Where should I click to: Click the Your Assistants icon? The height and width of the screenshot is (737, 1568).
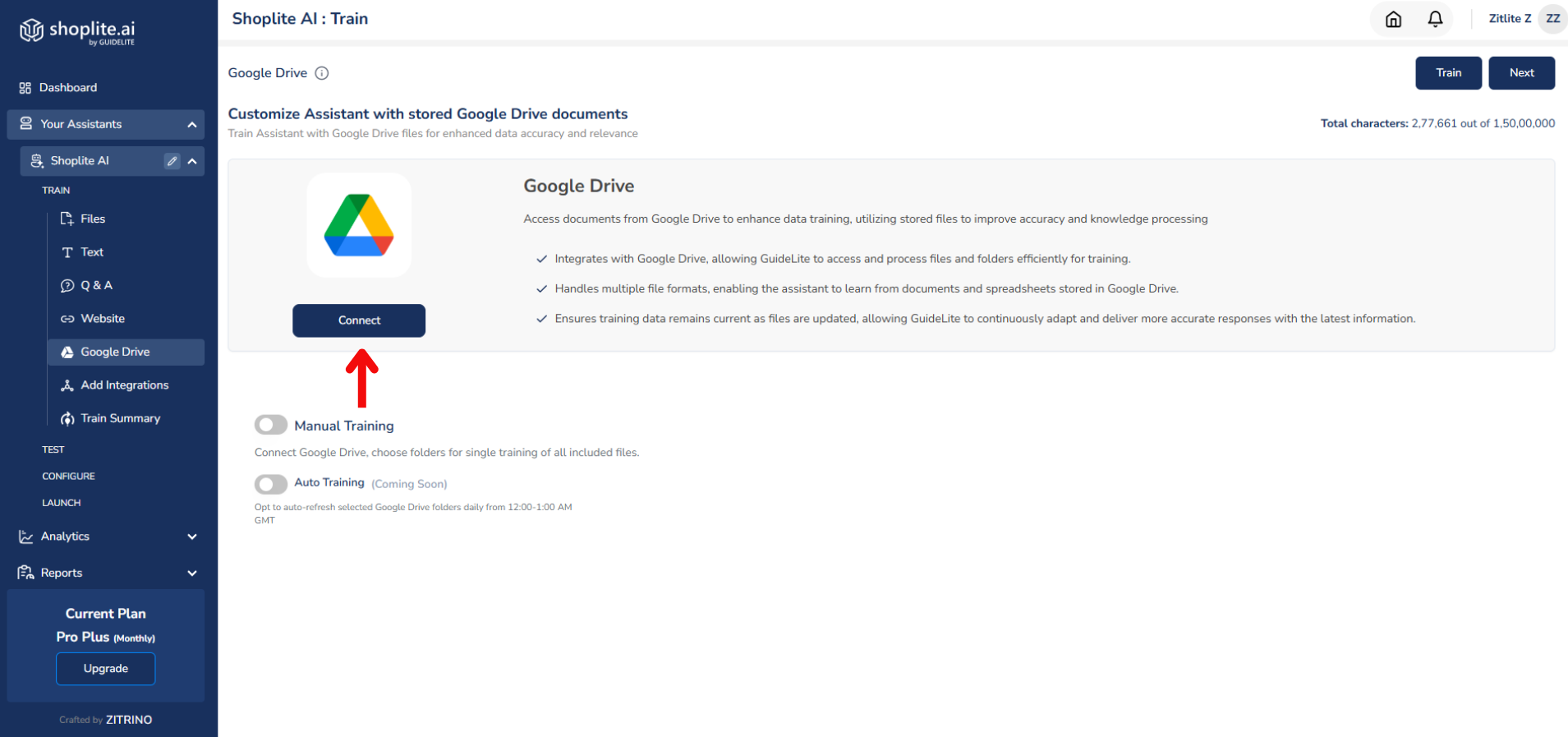(x=26, y=124)
